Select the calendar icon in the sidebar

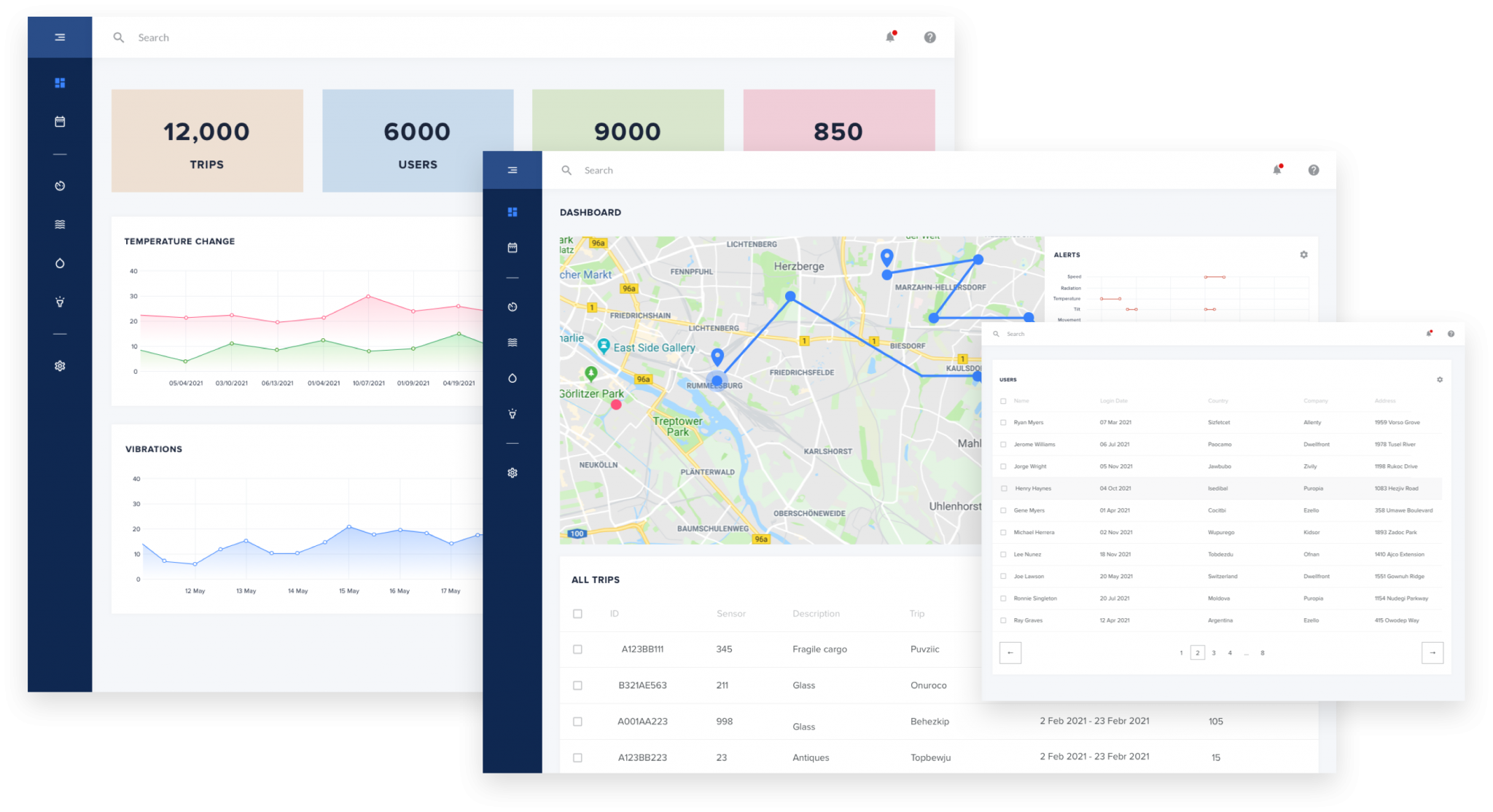[513, 247]
